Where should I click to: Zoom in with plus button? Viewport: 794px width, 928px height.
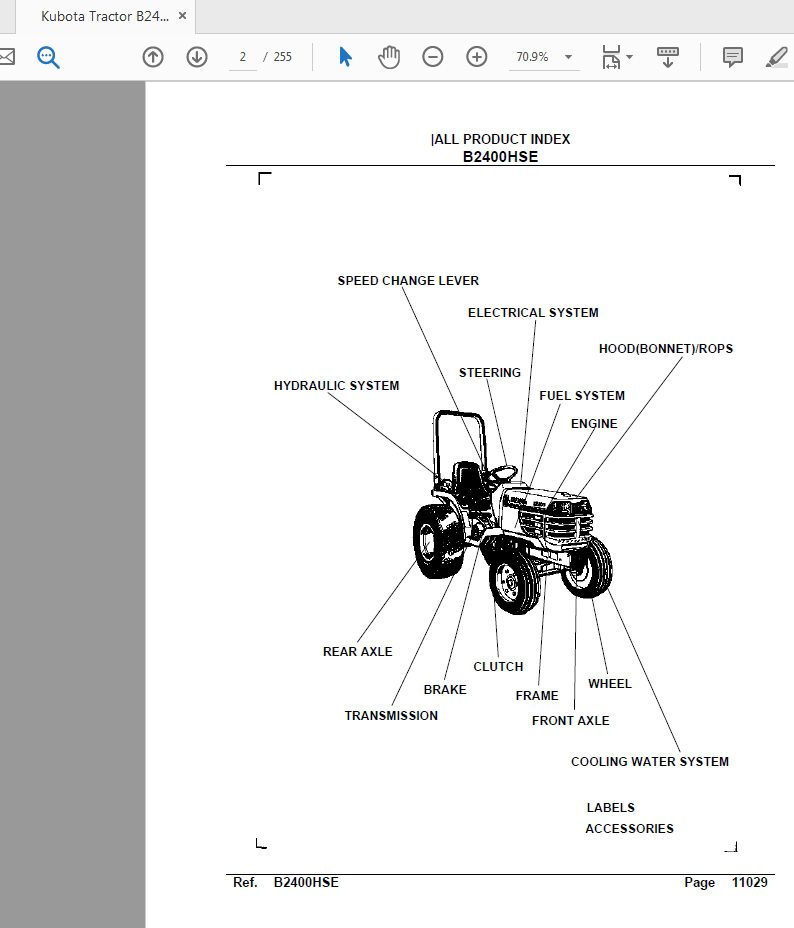[x=476, y=57]
